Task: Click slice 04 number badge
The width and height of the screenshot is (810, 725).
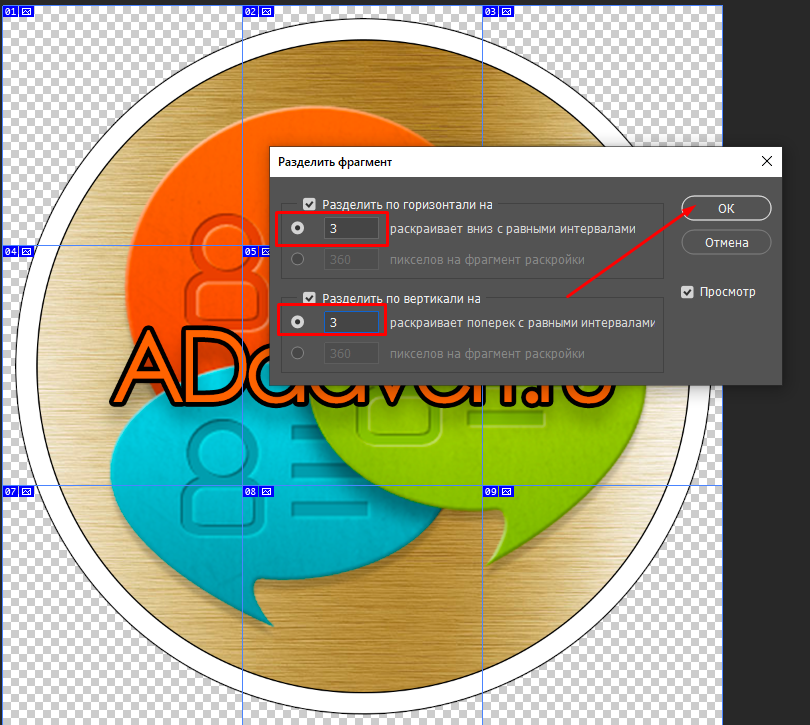Action: click(x=10, y=252)
